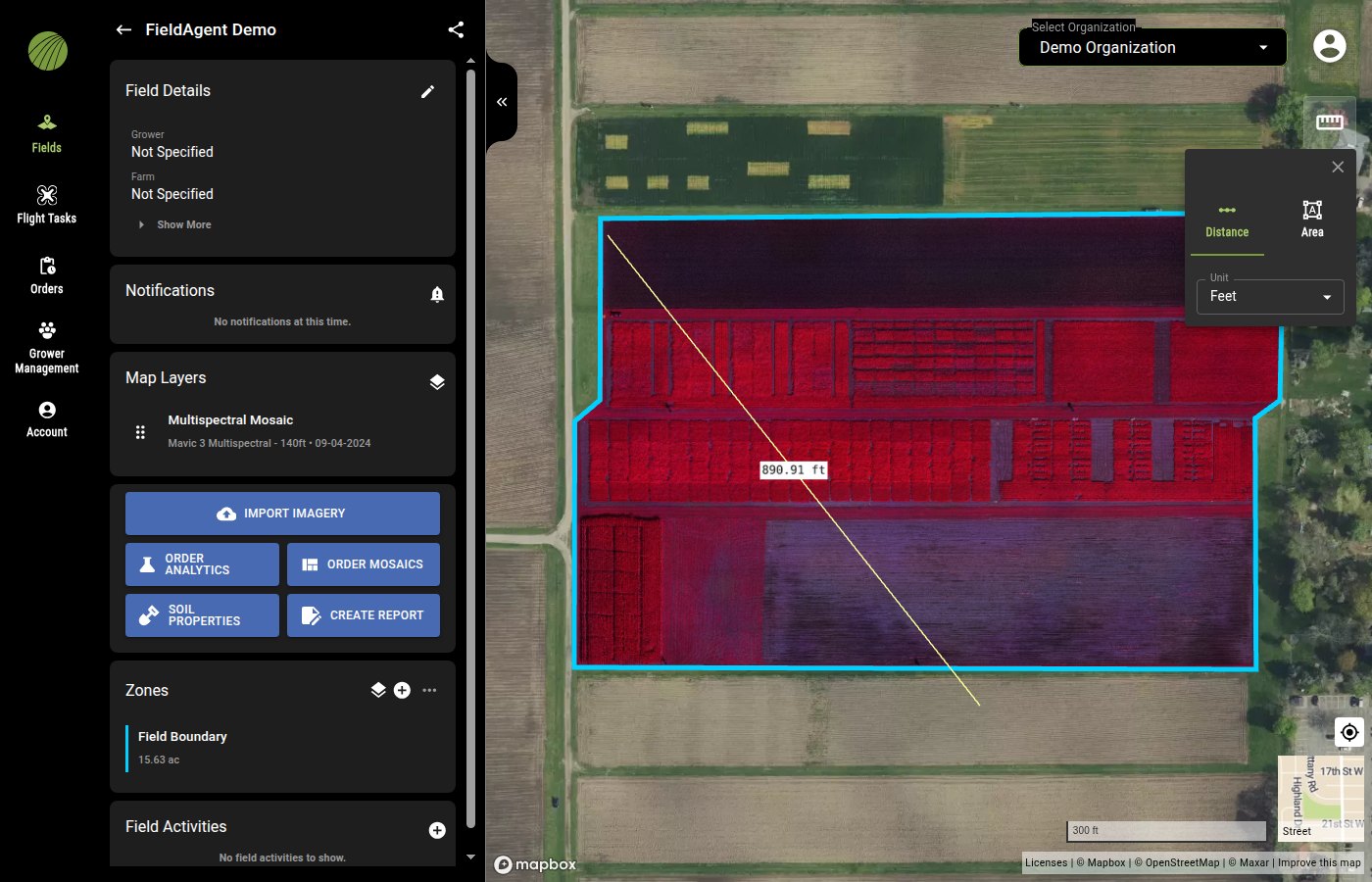Go to Orders in sidebar
1372x882 pixels.
pyautogui.click(x=47, y=275)
